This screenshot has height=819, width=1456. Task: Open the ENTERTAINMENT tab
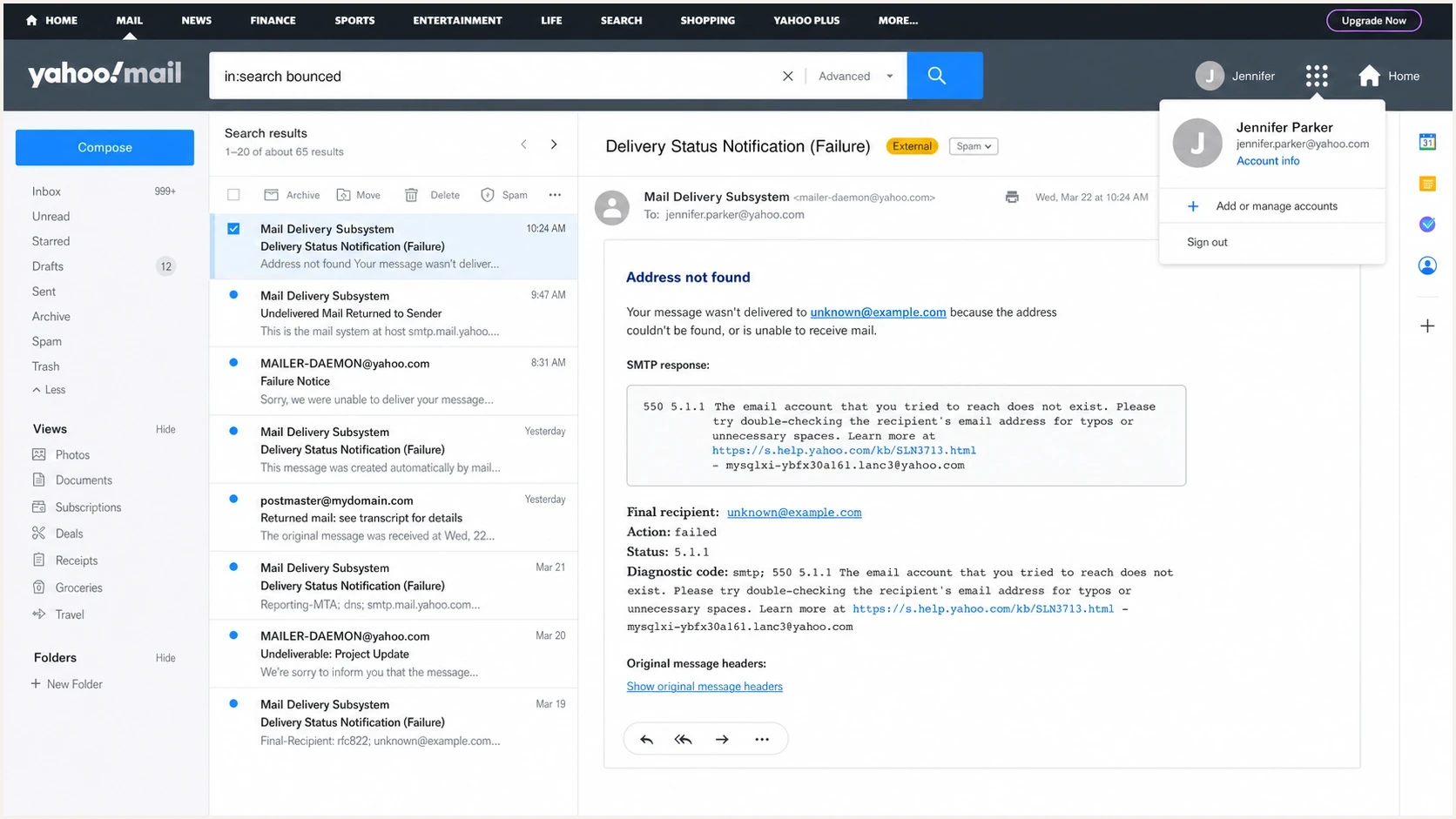coord(457,20)
